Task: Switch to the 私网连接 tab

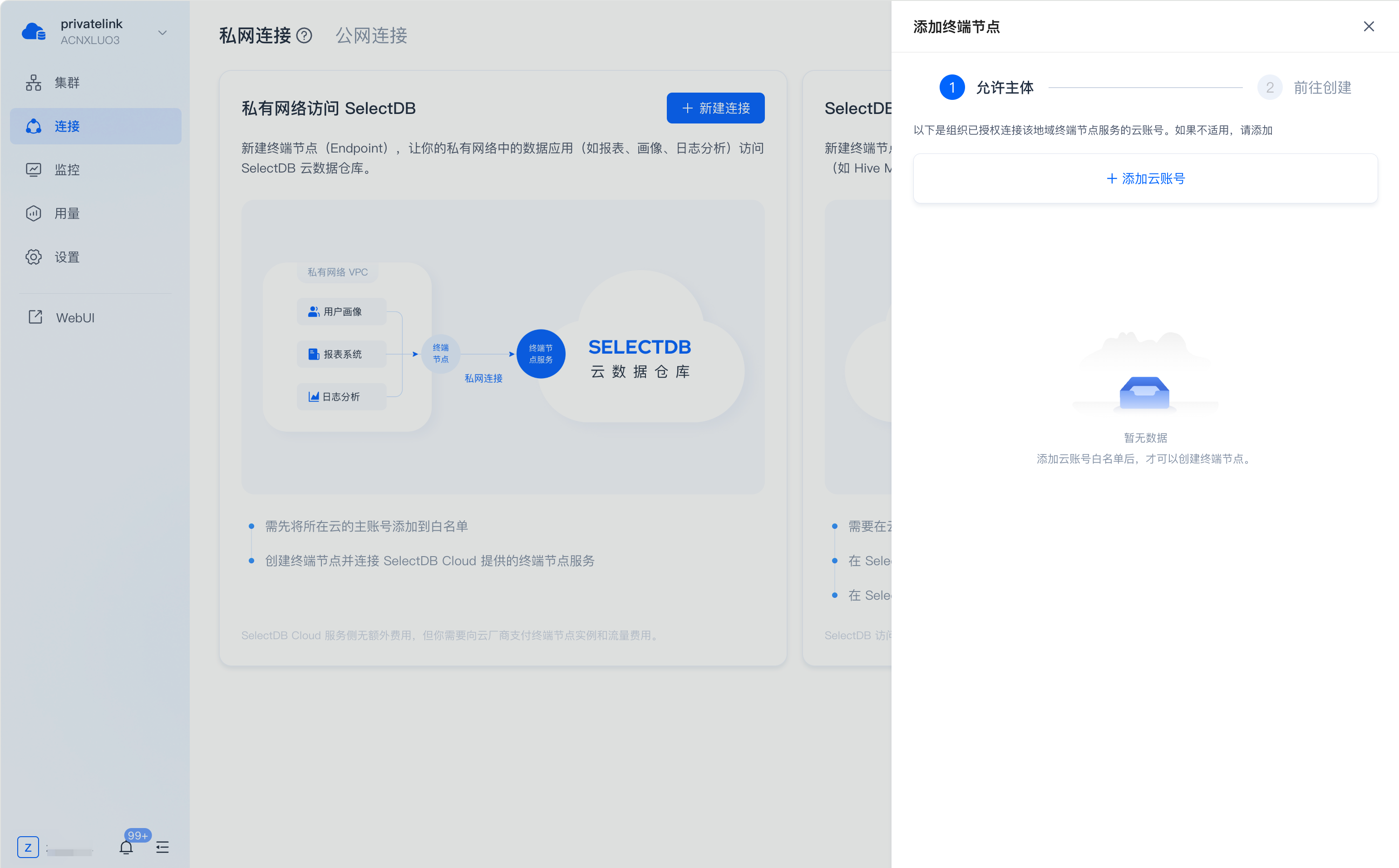Action: [x=255, y=35]
